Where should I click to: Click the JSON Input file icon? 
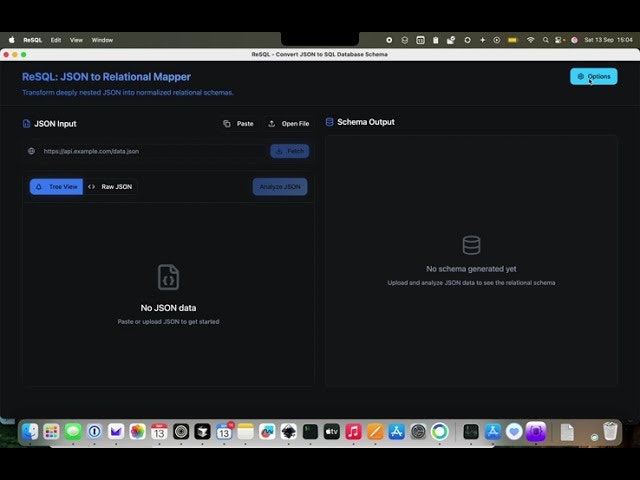point(27,124)
